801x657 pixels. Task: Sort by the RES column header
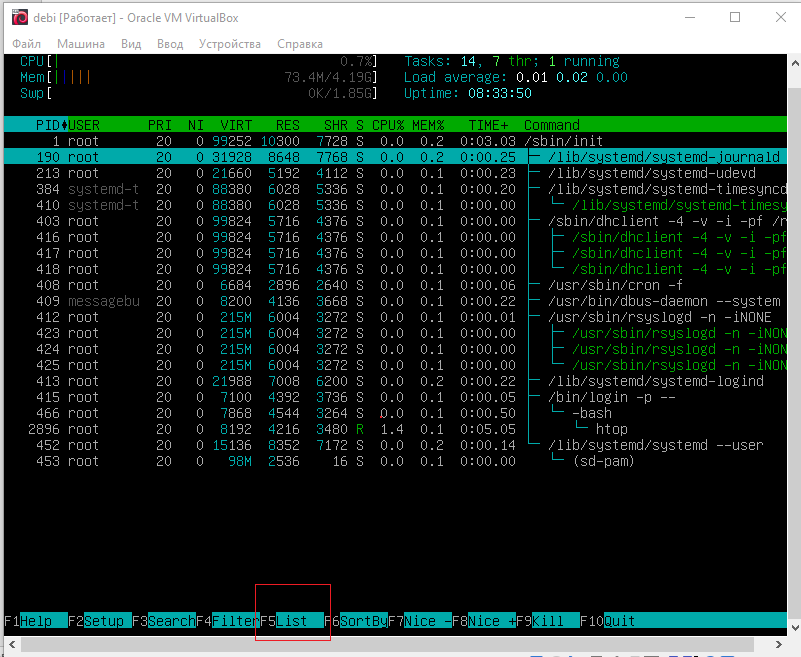288,125
